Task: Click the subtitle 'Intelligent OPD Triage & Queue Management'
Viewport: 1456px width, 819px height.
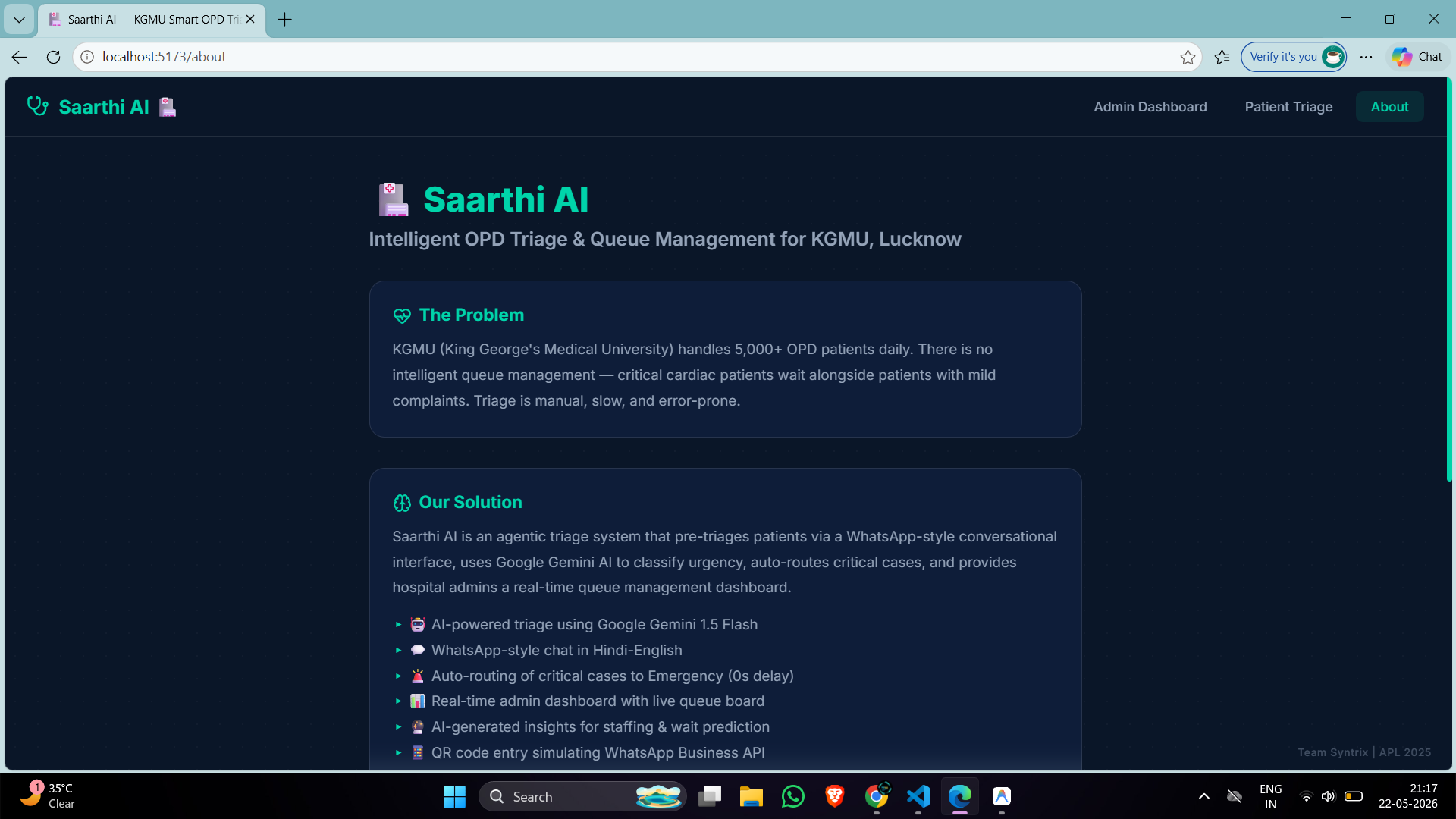Action: coord(665,239)
